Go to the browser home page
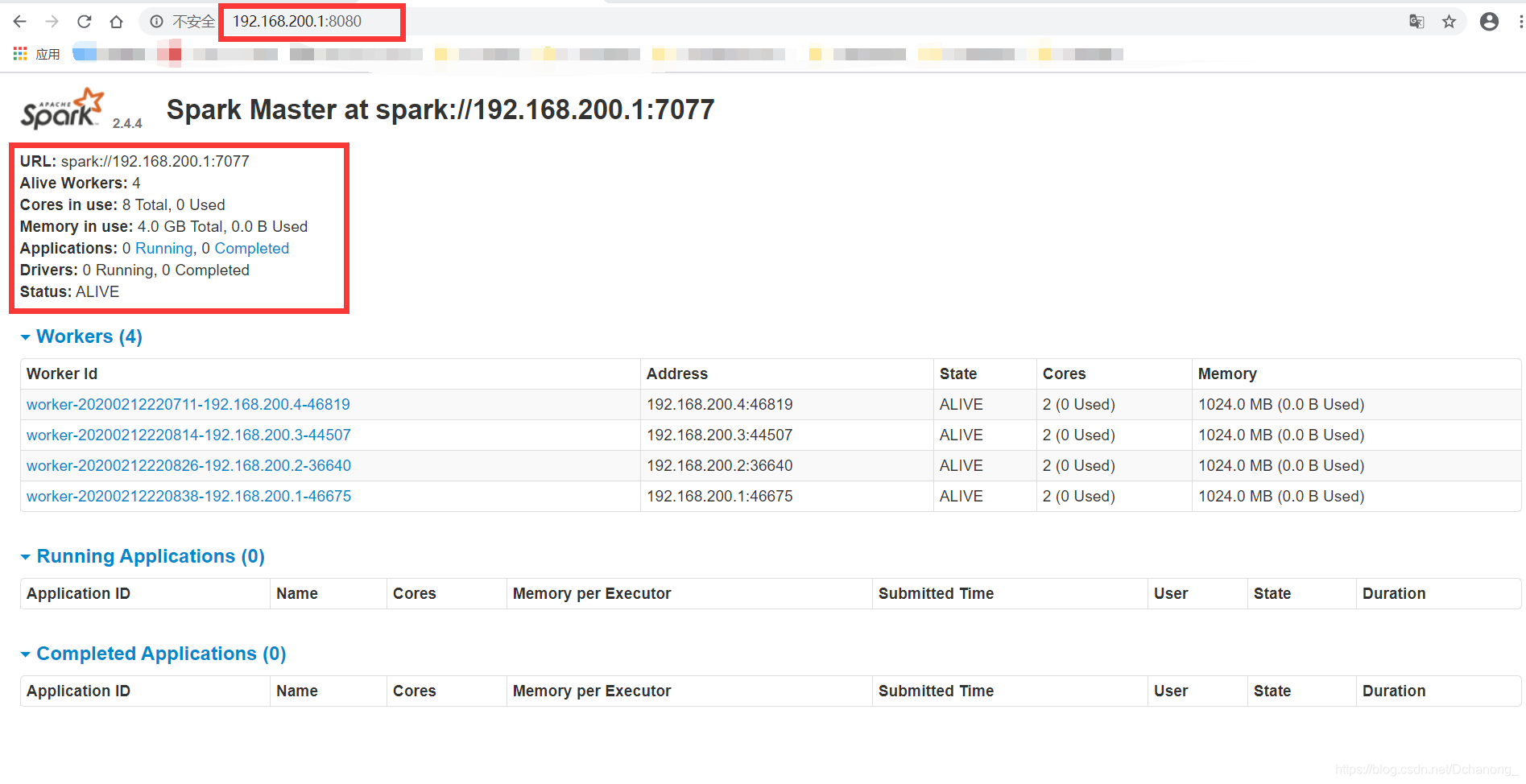This screenshot has width=1526, height=784. (x=117, y=22)
